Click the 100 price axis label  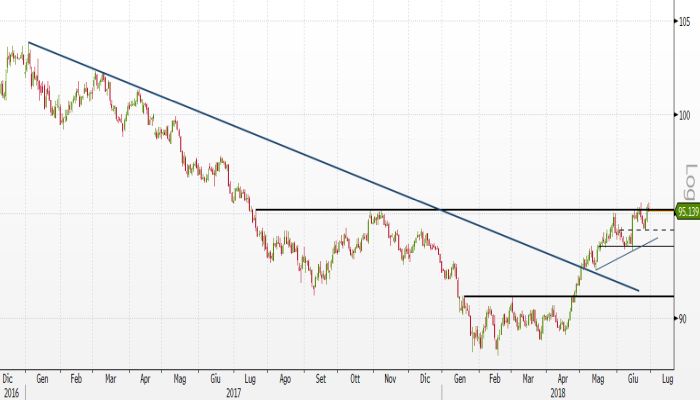pos(686,114)
